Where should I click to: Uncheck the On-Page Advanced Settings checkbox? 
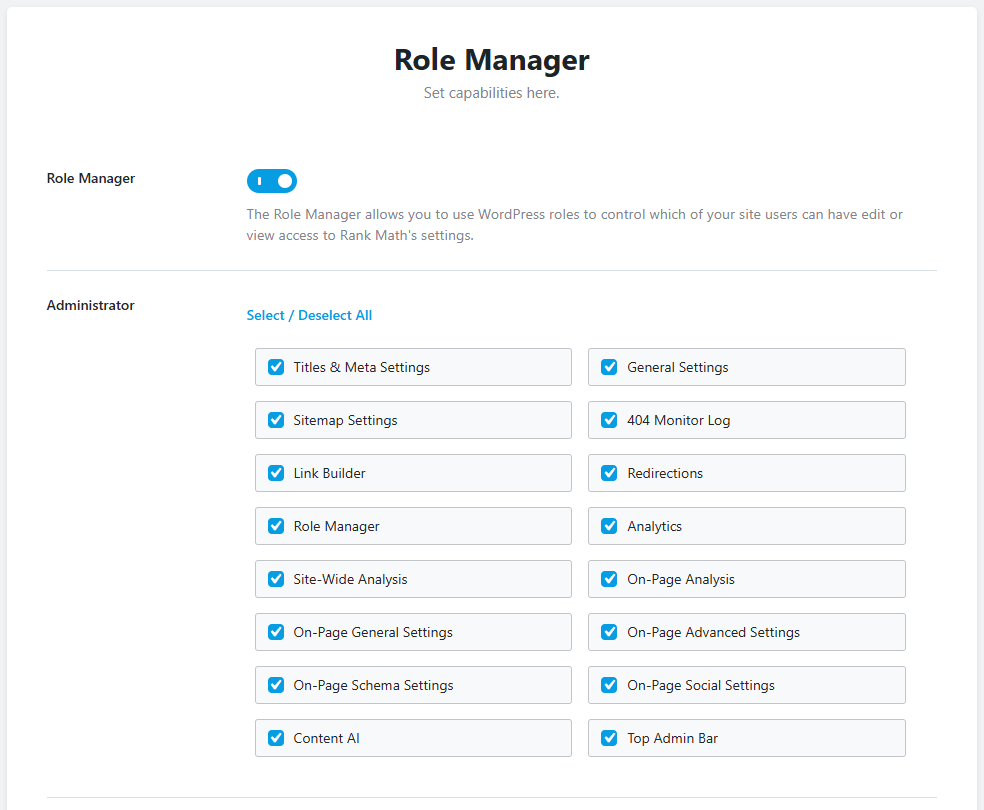(609, 632)
